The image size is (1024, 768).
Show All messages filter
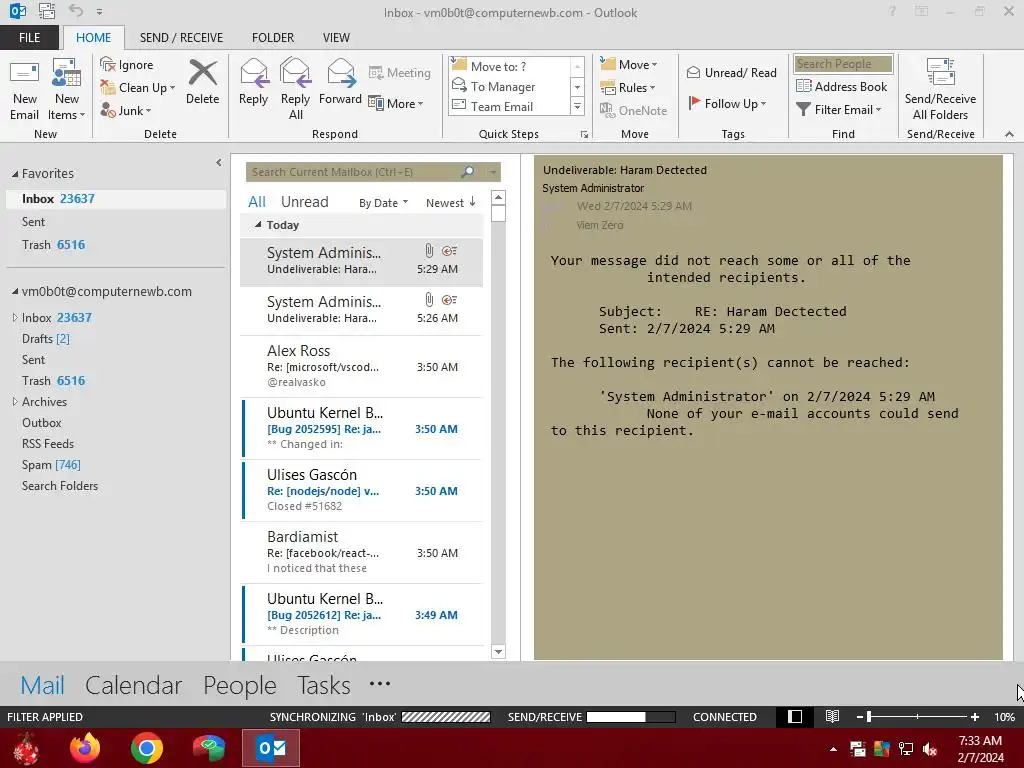pos(257,202)
